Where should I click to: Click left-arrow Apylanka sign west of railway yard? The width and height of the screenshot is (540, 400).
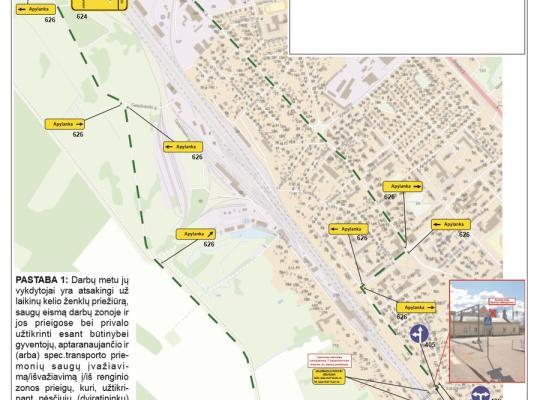coord(183,147)
